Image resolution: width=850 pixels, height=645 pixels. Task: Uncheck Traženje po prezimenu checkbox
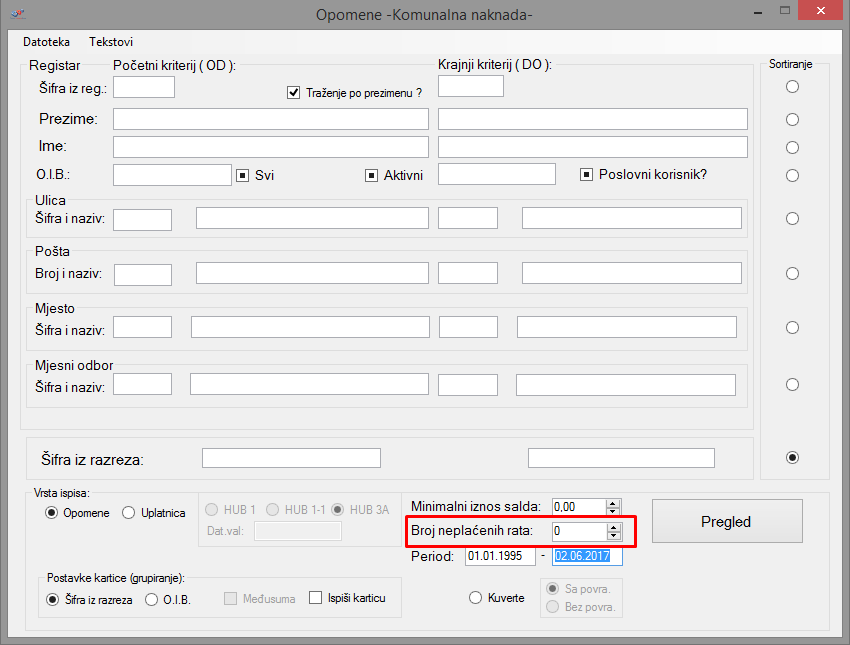(x=294, y=92)
